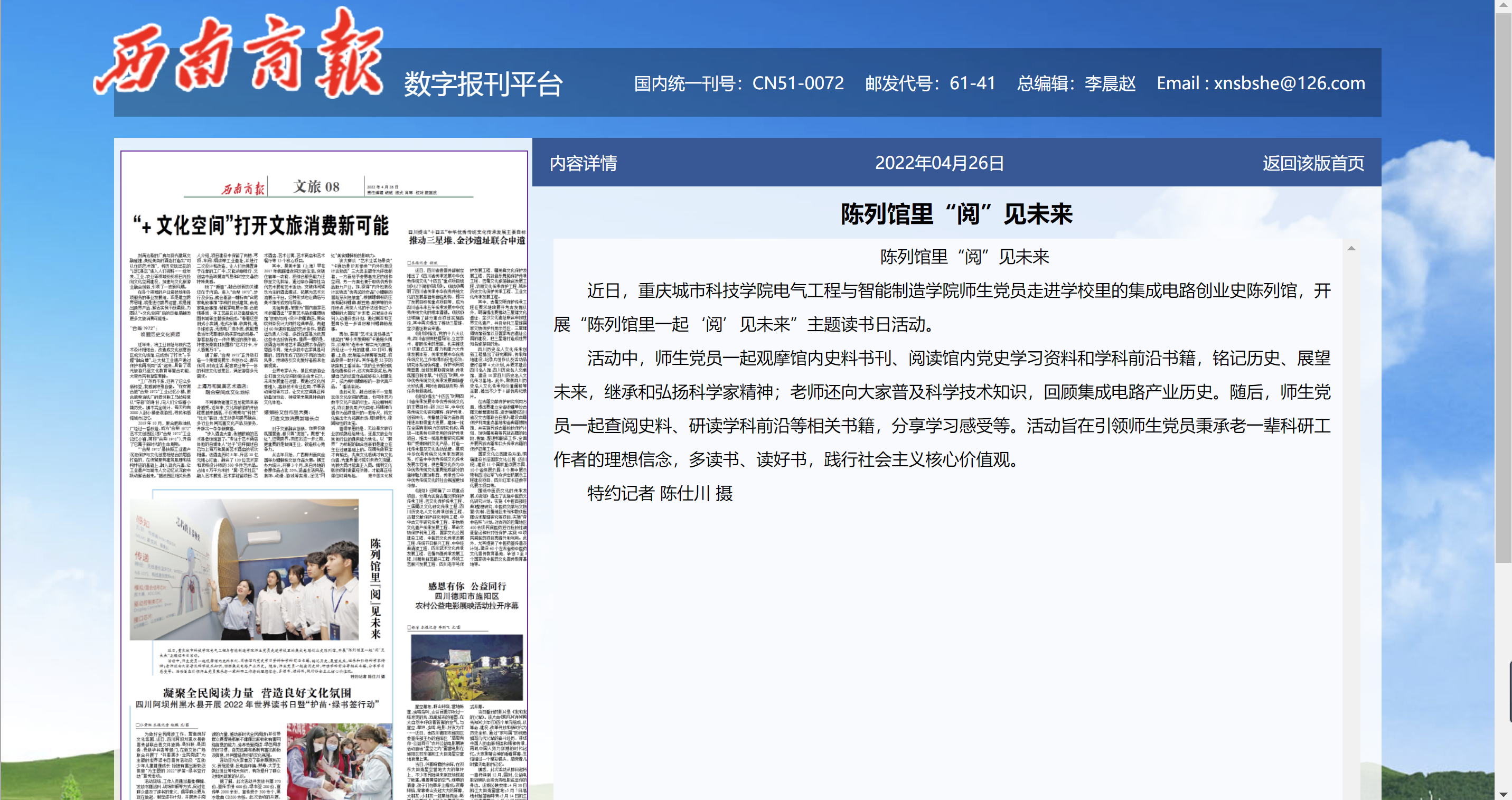Open 推动三星堆、金沙遗址联合申遗 article on page
The width and height of the screenshot is (1512, 800).
467,240
